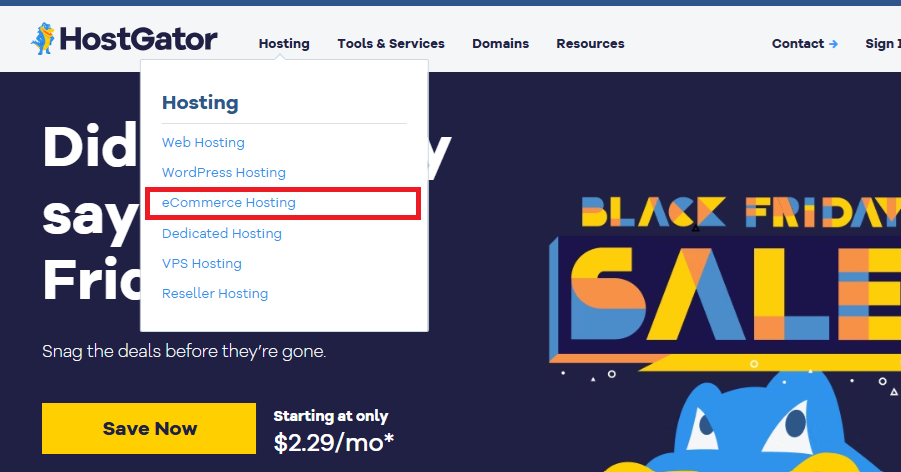Click "Snag the deals before they're gone." text
Viewport: 901px width, 472px height.
pos(184,351)
